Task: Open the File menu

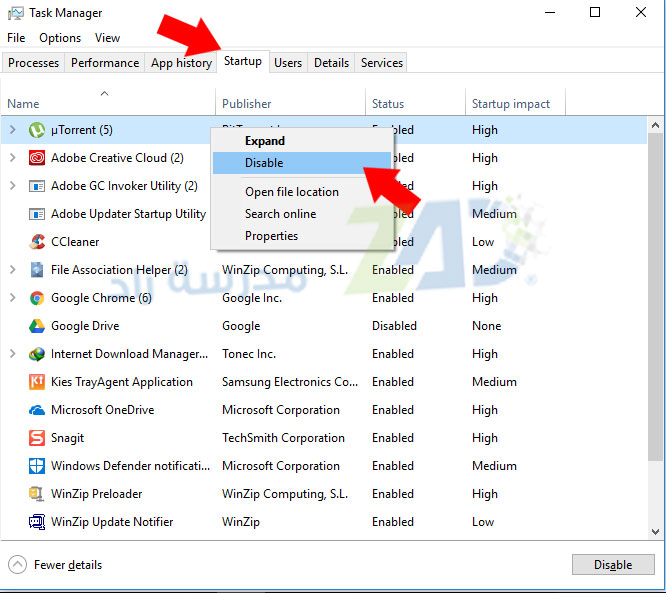Action: (16, 38)
